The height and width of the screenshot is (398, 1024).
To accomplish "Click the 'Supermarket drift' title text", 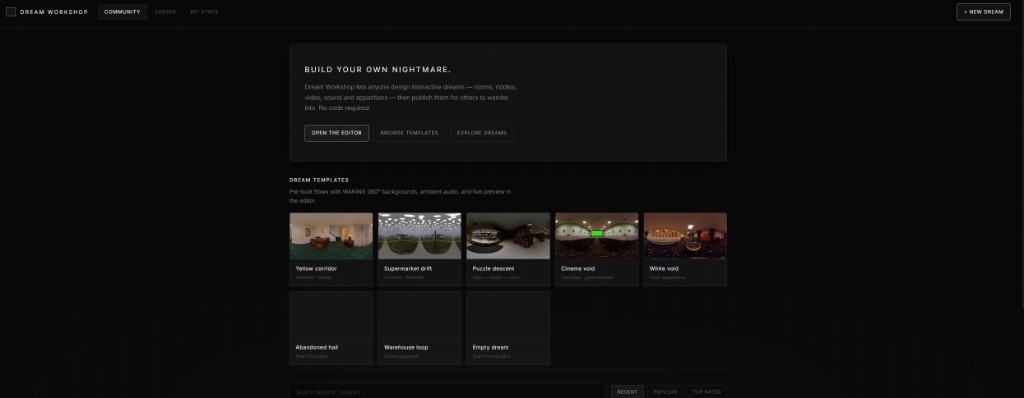I will point(408,269).
